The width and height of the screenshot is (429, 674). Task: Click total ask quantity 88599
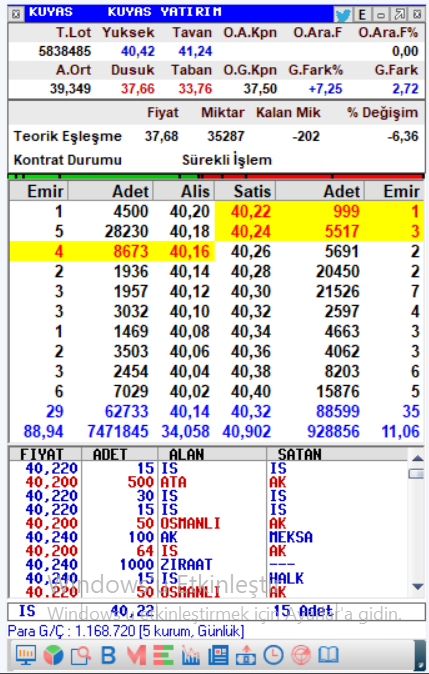point(337,411)
